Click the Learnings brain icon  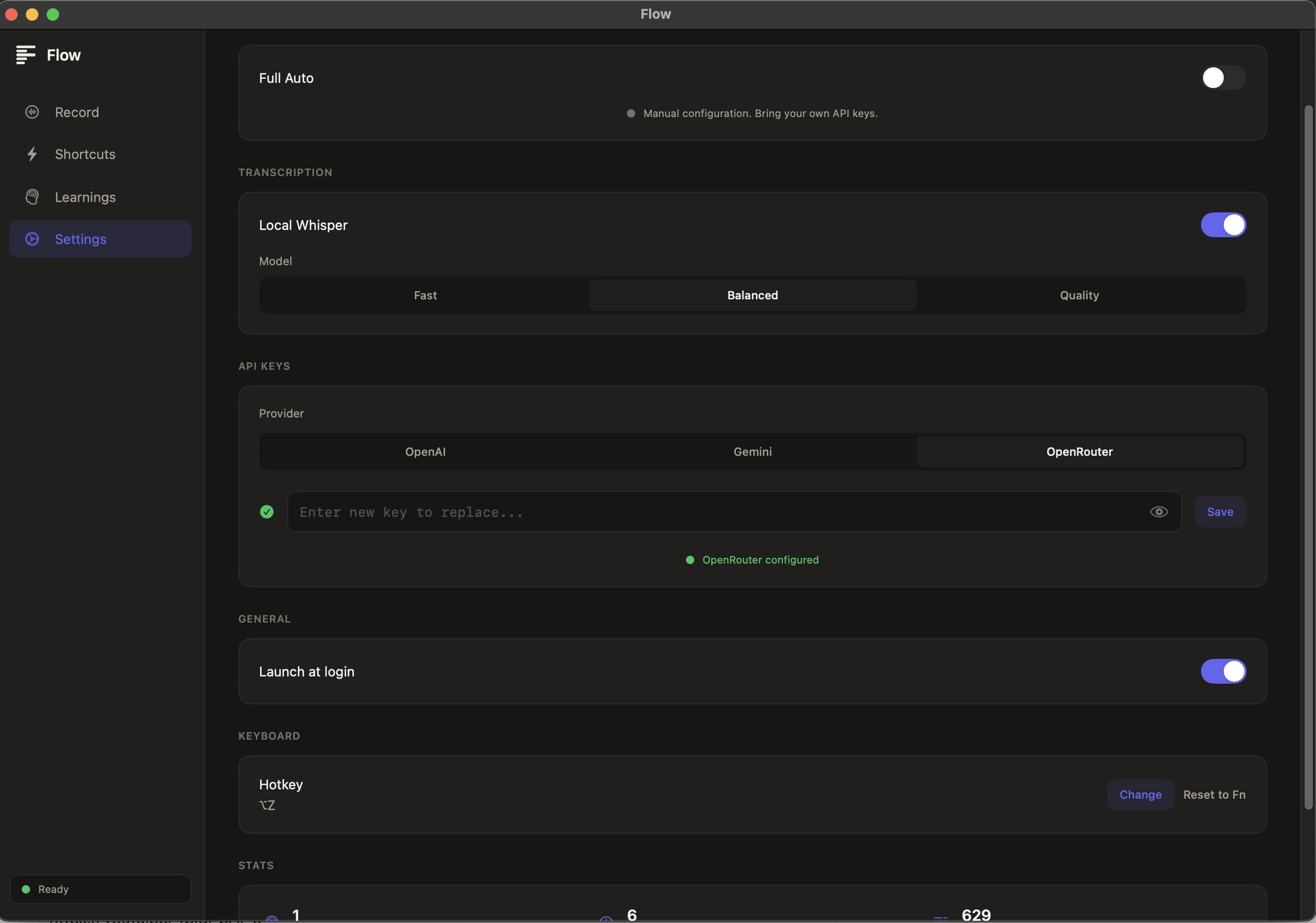coord(32,197)
